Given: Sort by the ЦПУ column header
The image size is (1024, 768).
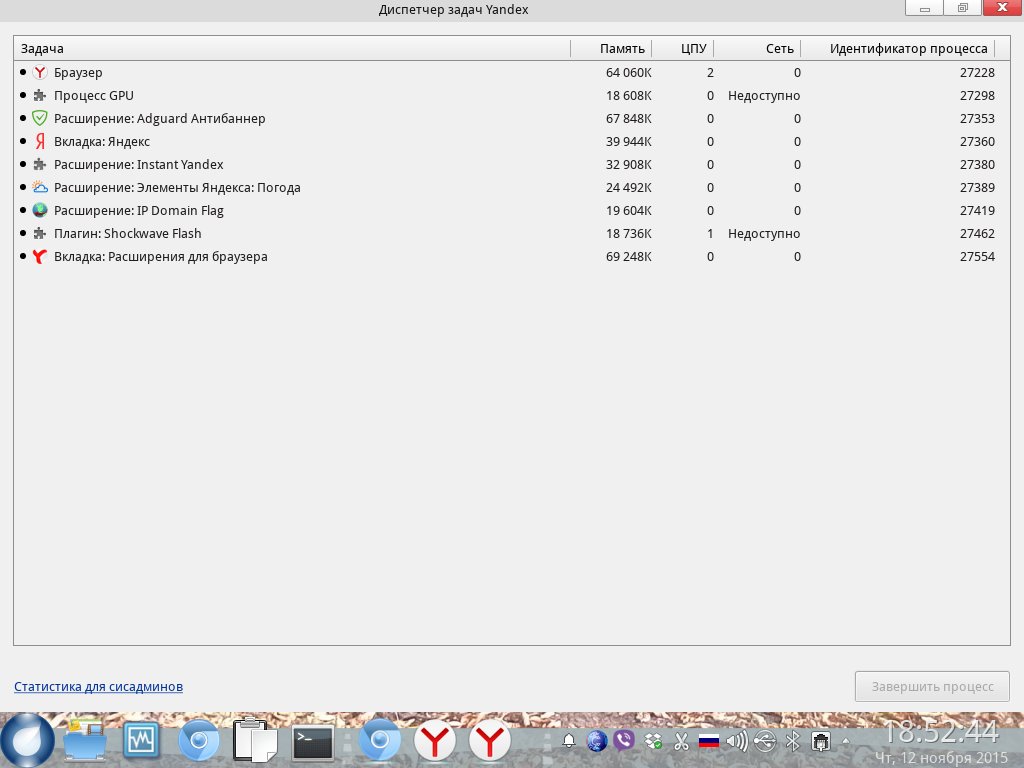Looking at the screenshot, I should (684, 48).
